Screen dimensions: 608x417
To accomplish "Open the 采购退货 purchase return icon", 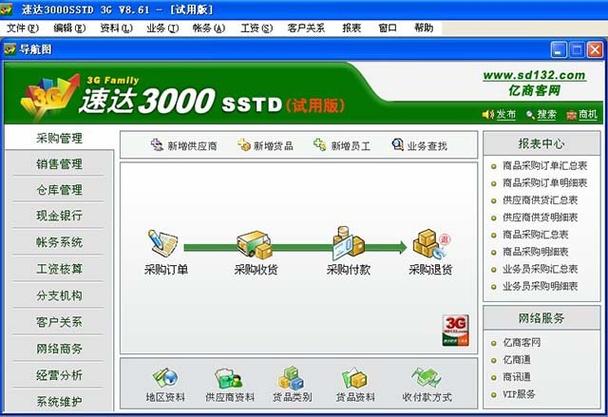I will point(430,244).
